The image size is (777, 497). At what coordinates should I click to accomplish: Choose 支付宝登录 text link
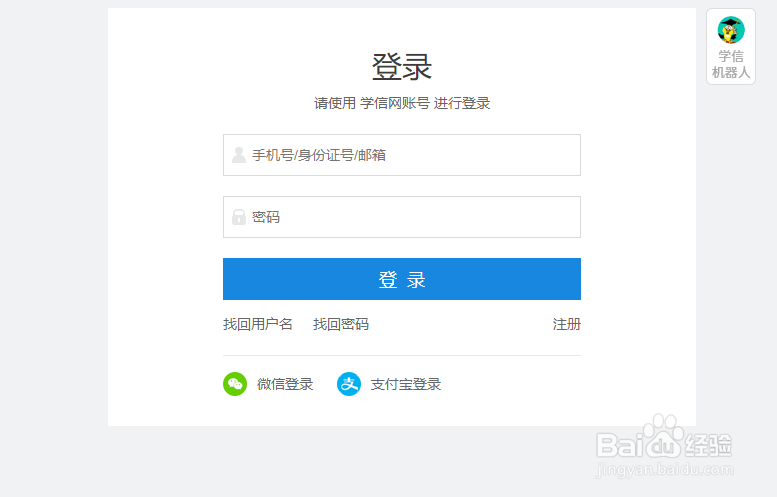(406, 385)
